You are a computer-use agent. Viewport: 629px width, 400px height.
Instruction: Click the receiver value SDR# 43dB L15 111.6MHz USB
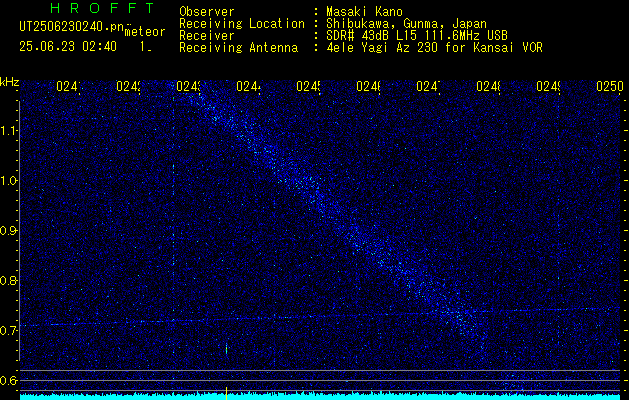tap(417, 36)
